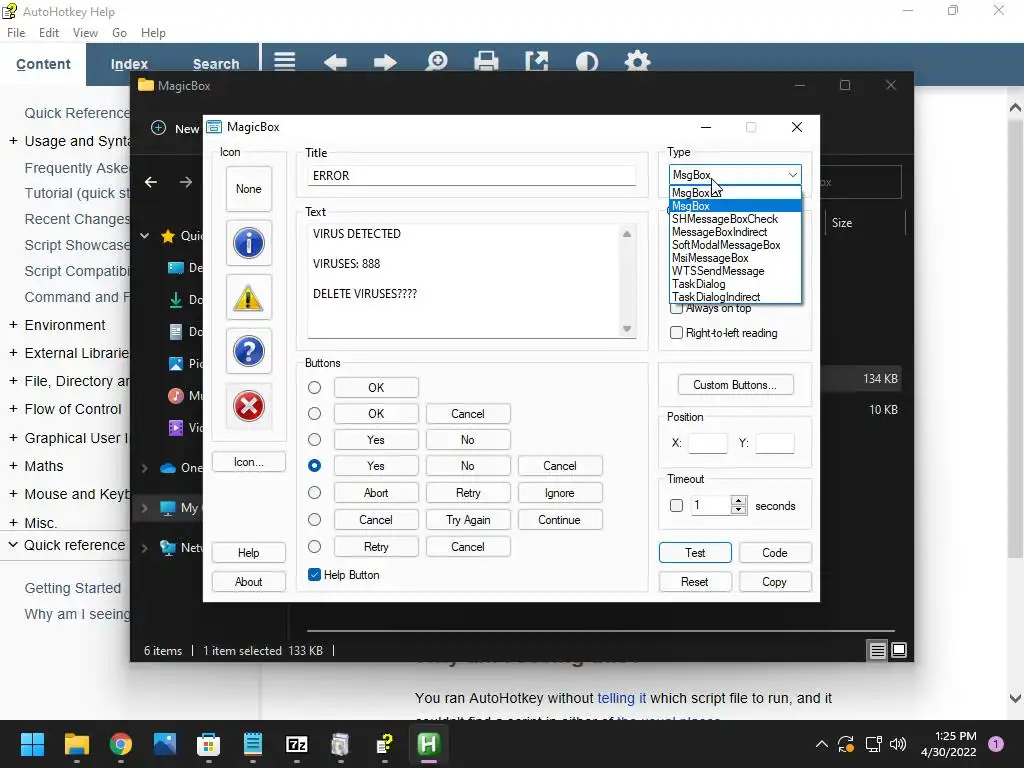This screenshot has height=768, width=1024.
Task: Uncheck the Help Button checkbox
Action: (x=314, y=575)
